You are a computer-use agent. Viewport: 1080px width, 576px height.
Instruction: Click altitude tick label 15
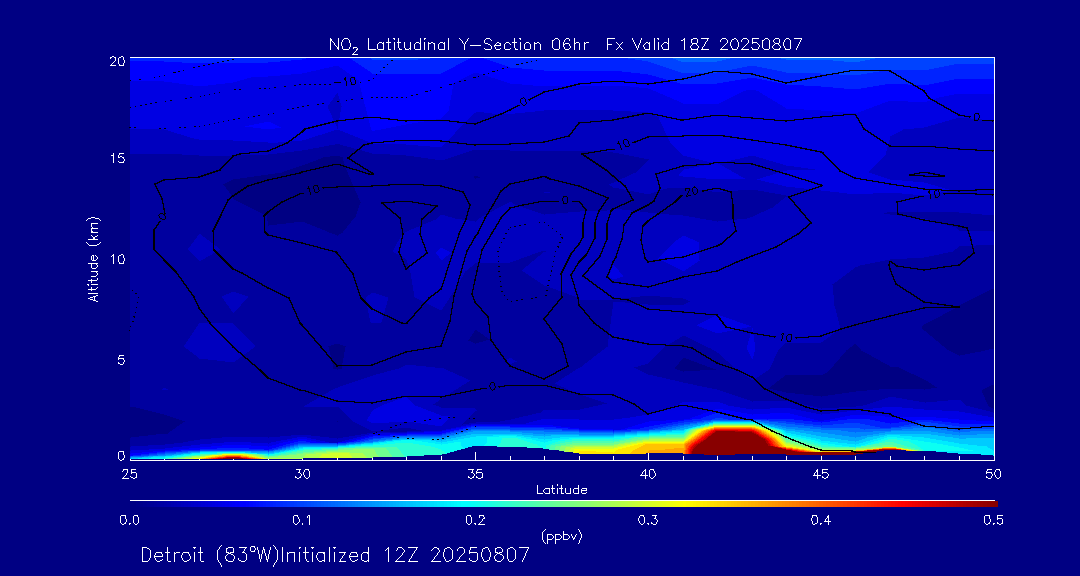[x=118, y=158]
